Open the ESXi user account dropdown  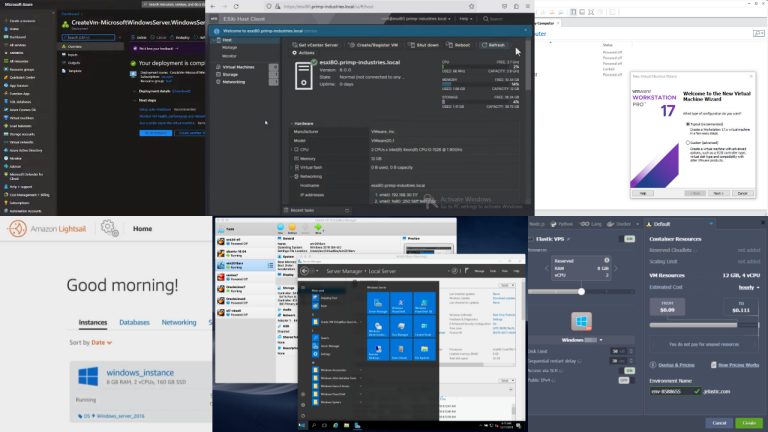click(416, 19)
